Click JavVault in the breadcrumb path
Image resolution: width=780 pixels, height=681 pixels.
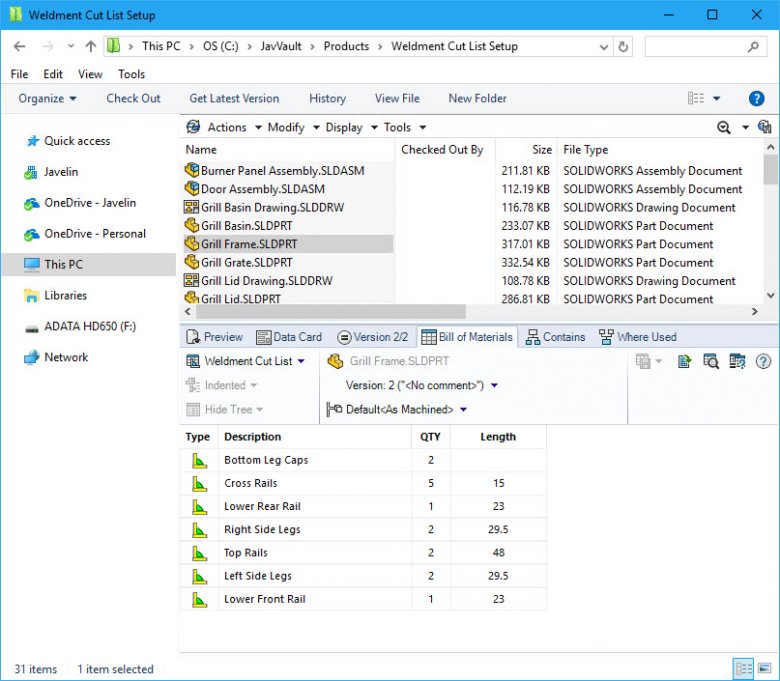[x=281, y=46]
